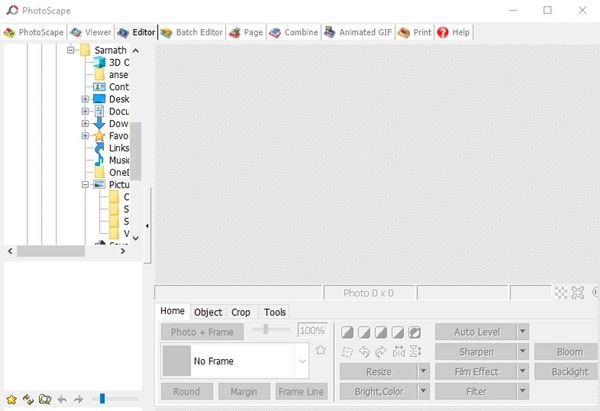Switch to the Object tab

pos(208,312)
